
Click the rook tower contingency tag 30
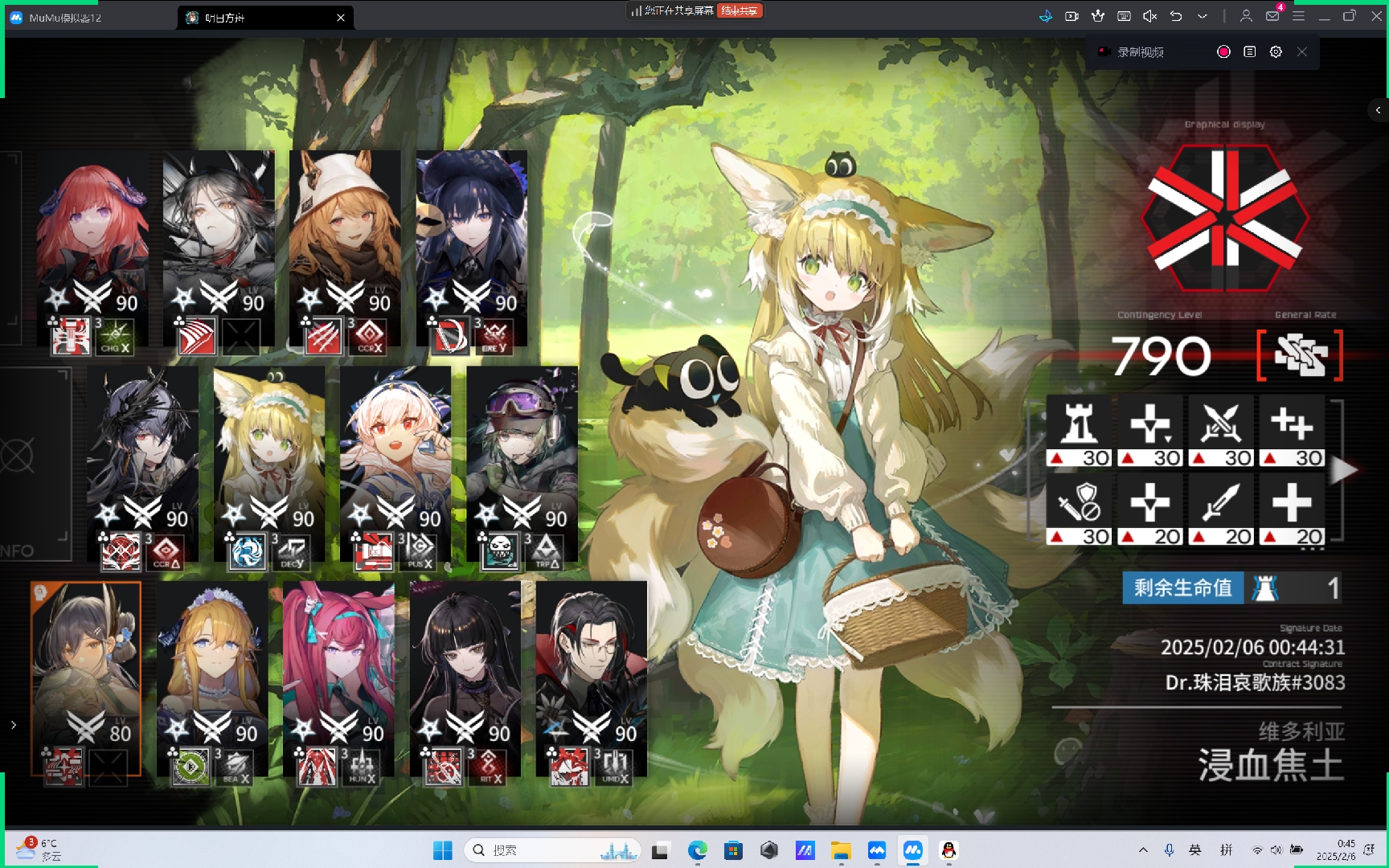(1080, 431)
